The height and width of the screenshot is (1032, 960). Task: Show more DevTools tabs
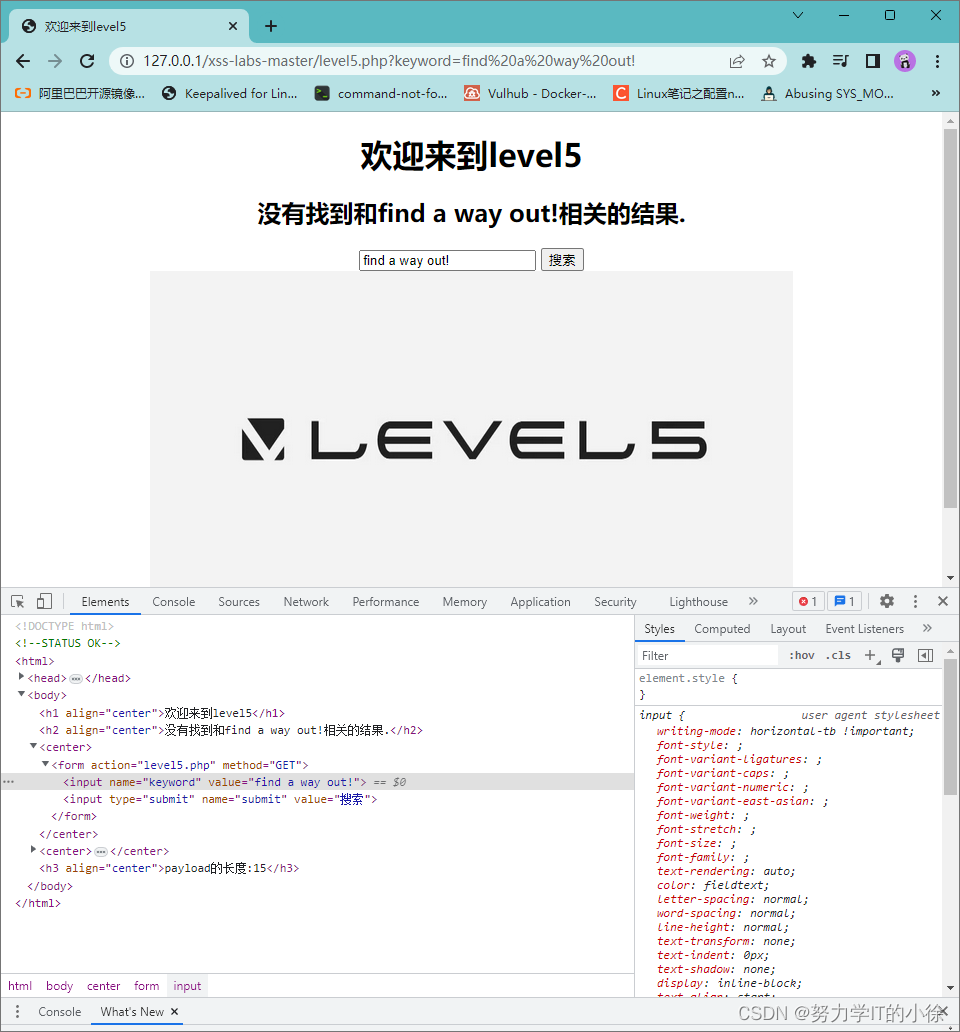(753, 601)
